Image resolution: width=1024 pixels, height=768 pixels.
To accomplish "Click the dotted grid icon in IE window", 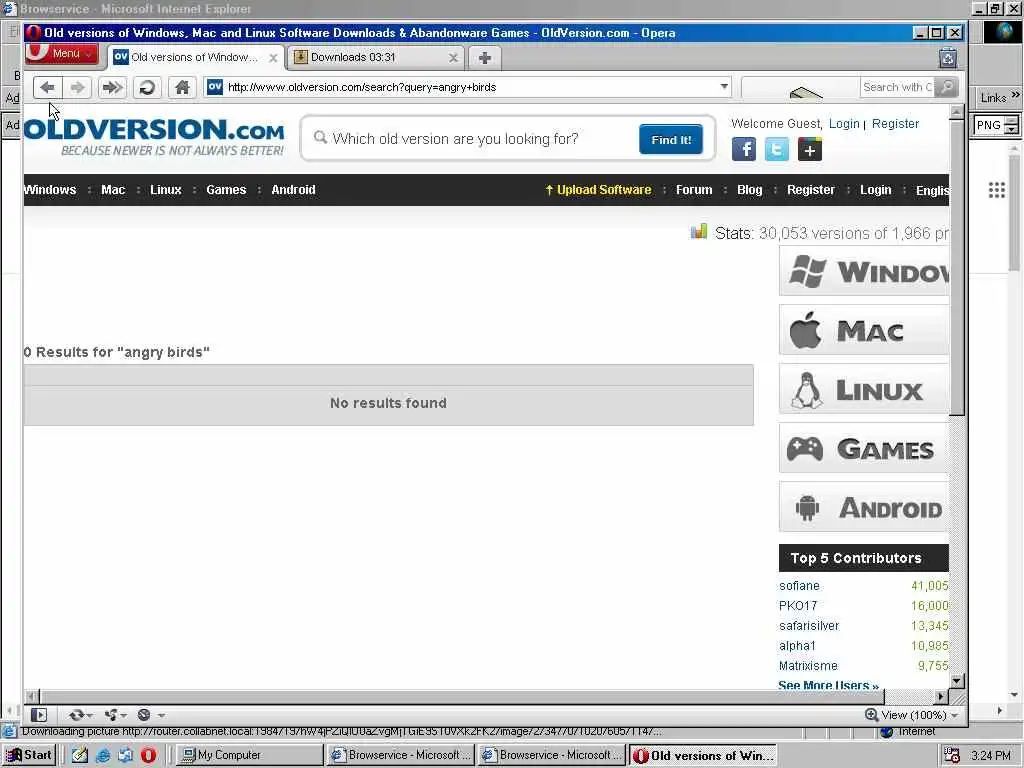I will pos(997,190).
